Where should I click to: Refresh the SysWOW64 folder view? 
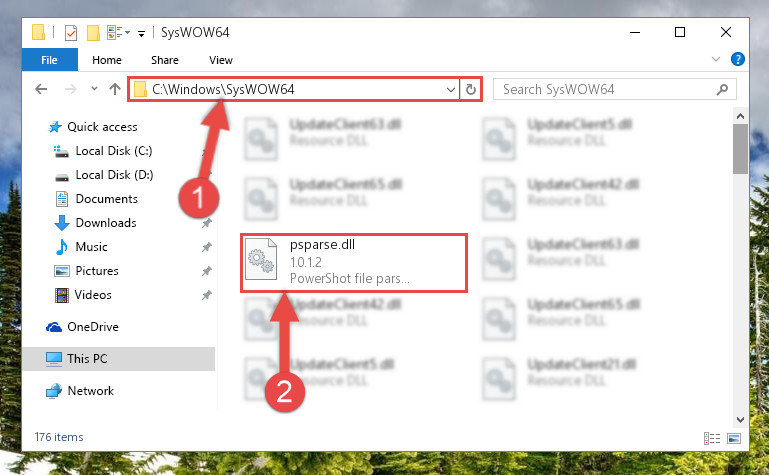tap(471, 89)
